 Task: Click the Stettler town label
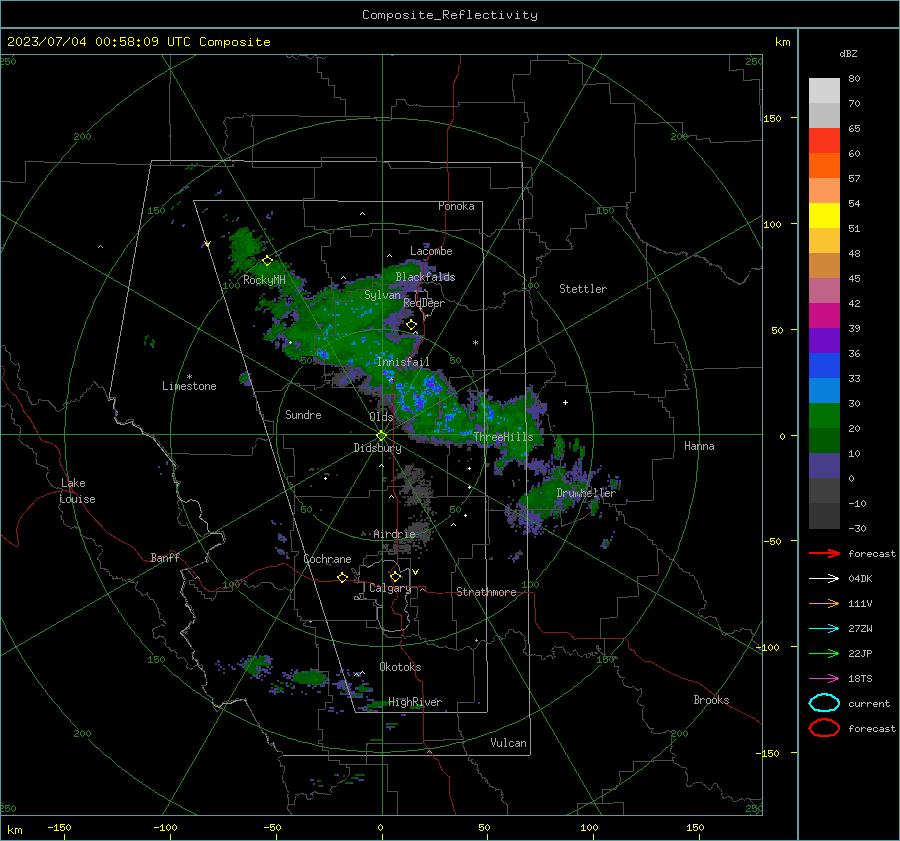pos(583,289)
